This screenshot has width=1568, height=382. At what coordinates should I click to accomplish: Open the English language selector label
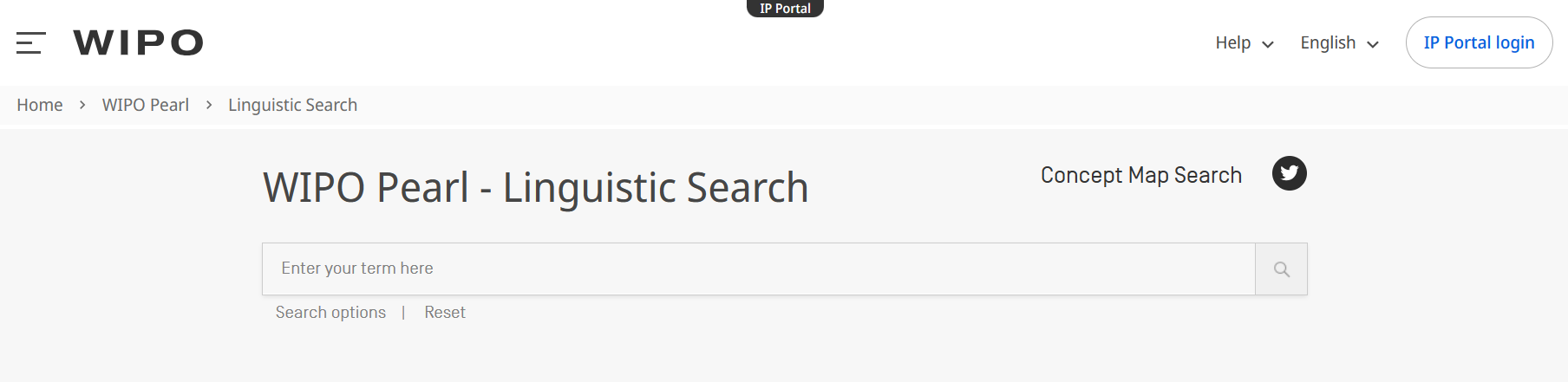(1327, 42)
